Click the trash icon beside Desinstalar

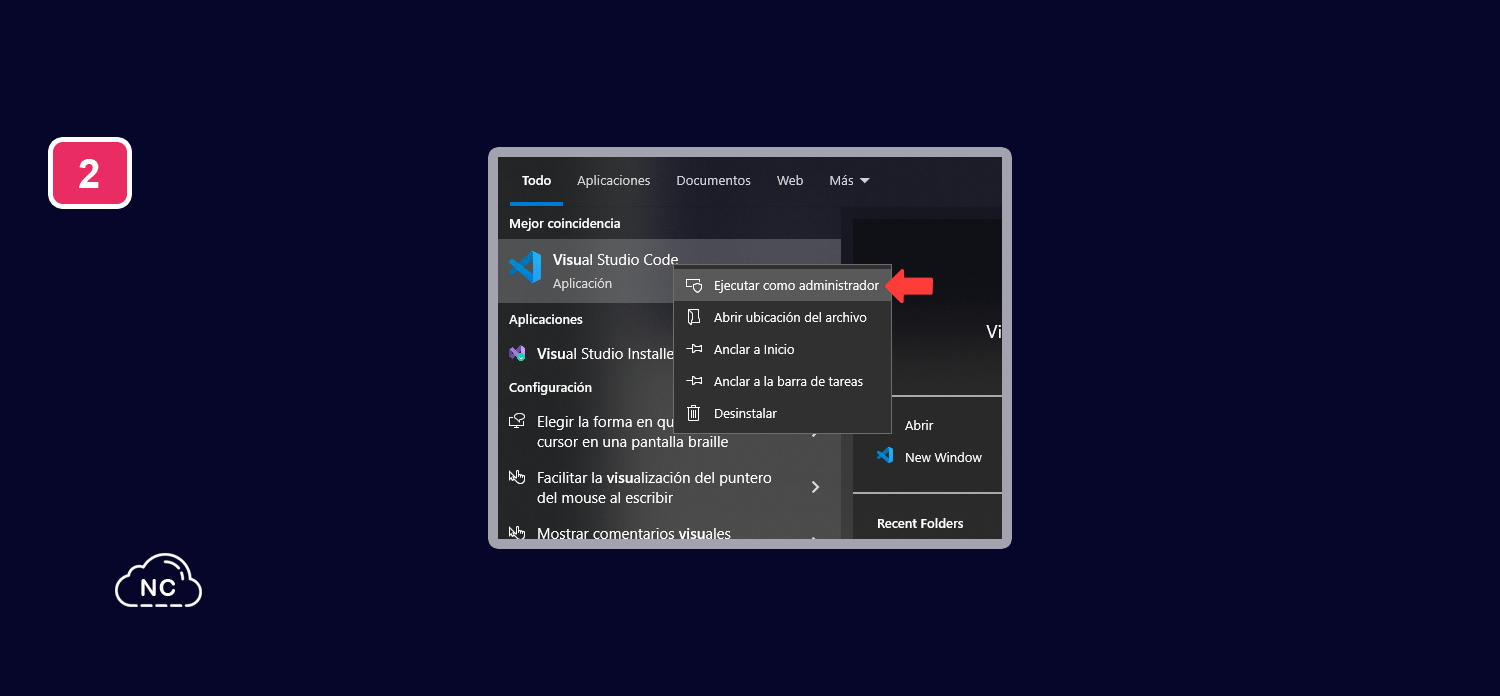[x=694, y=413]
